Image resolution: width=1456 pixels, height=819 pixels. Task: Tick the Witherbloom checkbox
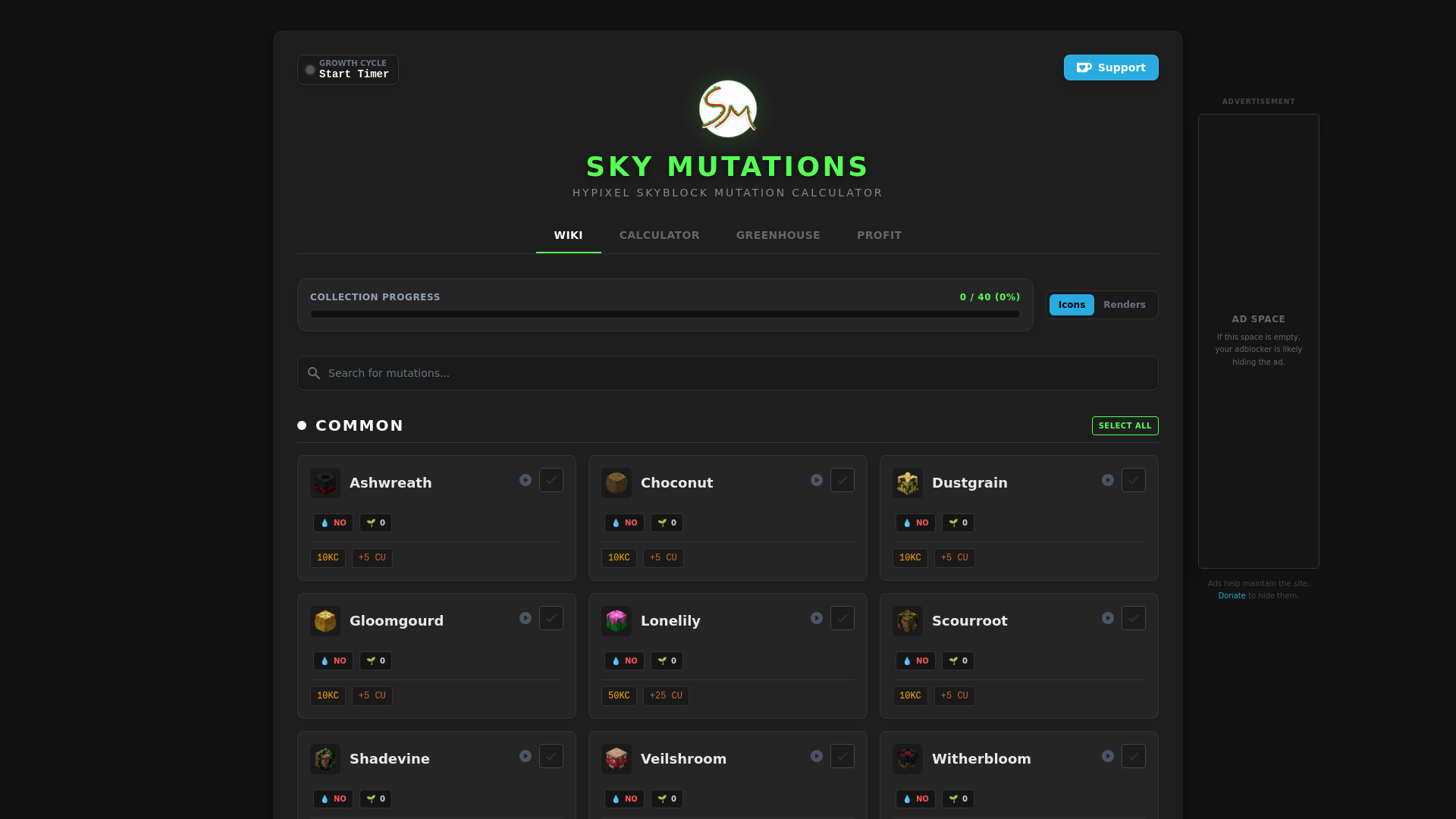click(x=1134, y=756)
